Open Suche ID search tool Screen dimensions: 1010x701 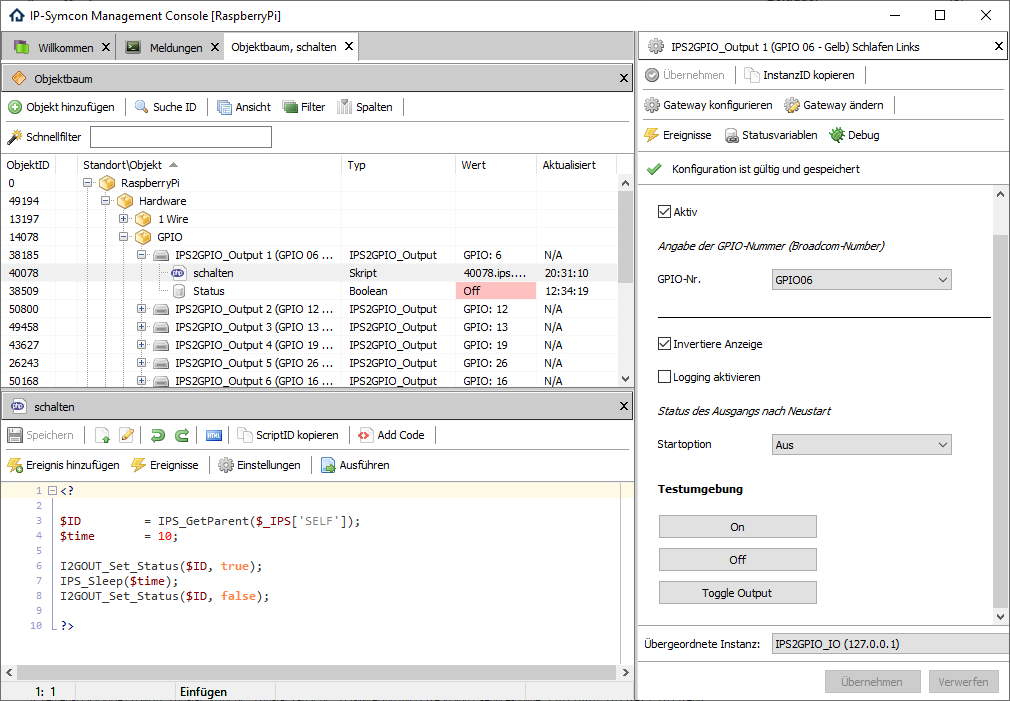click(166, 107)
